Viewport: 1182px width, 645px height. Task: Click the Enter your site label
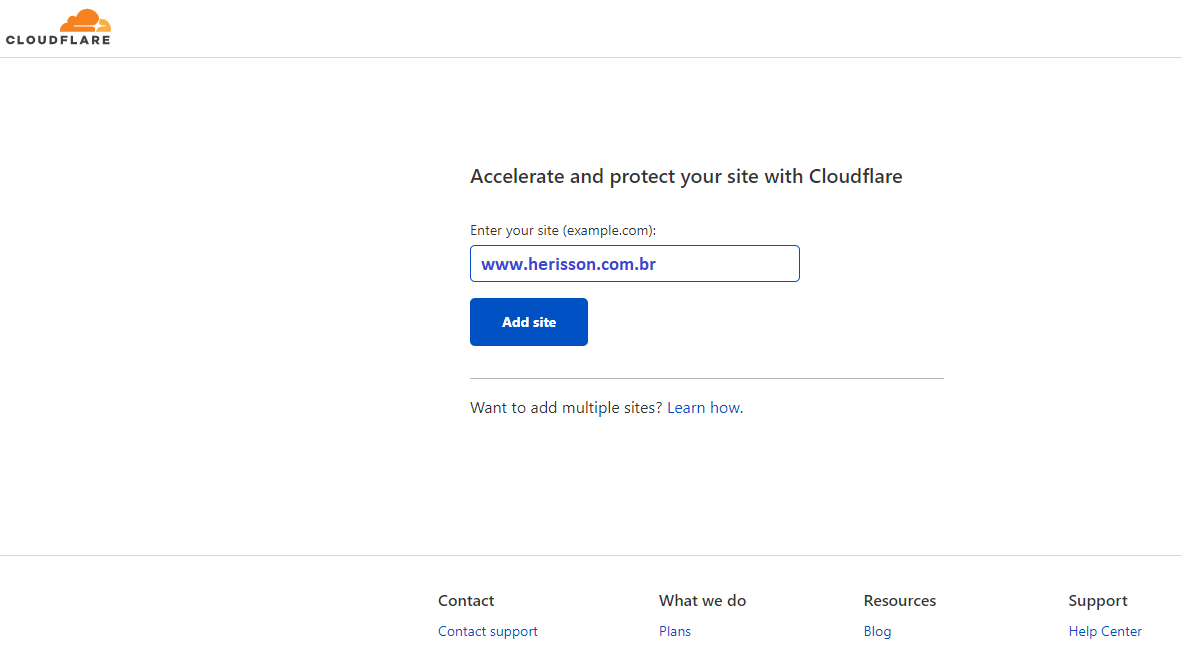563,231
